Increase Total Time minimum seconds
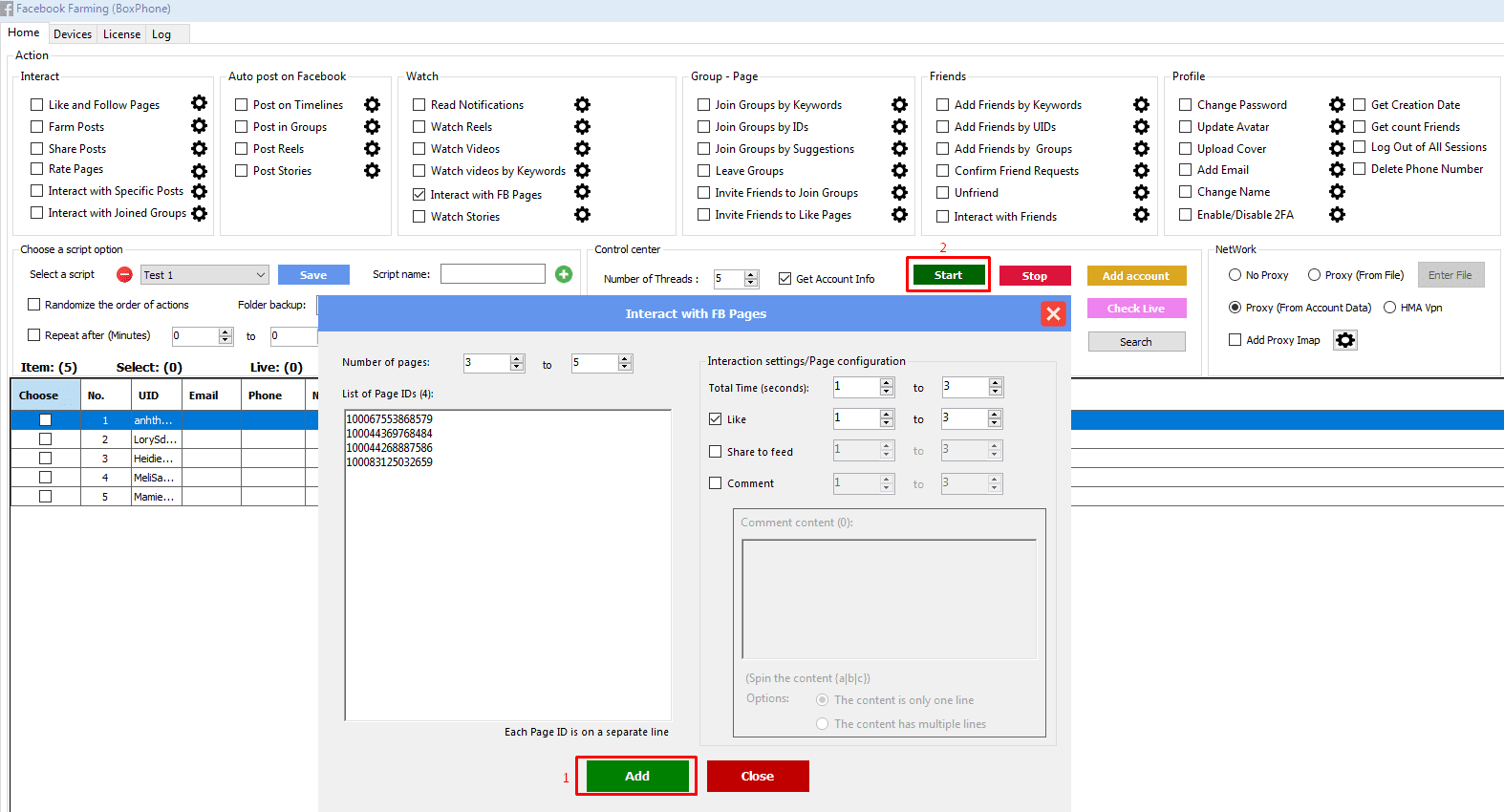Image resolution: width=1504 pixels, height=812 pixels. click(887, 383)
